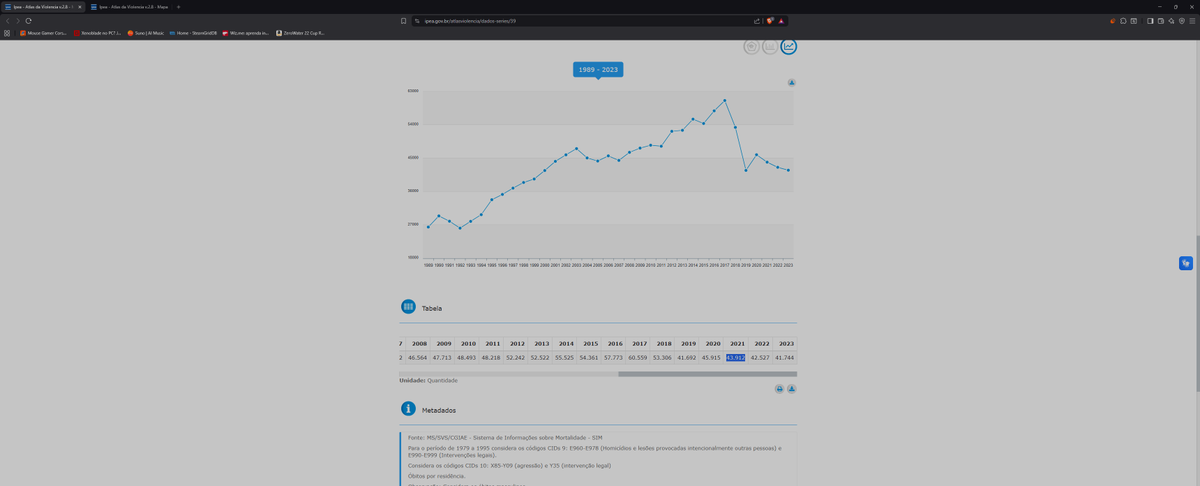The image size is (1200, 486).
Task: Click the 'Metadados' section heading
Action: click(x=439, y=410)
